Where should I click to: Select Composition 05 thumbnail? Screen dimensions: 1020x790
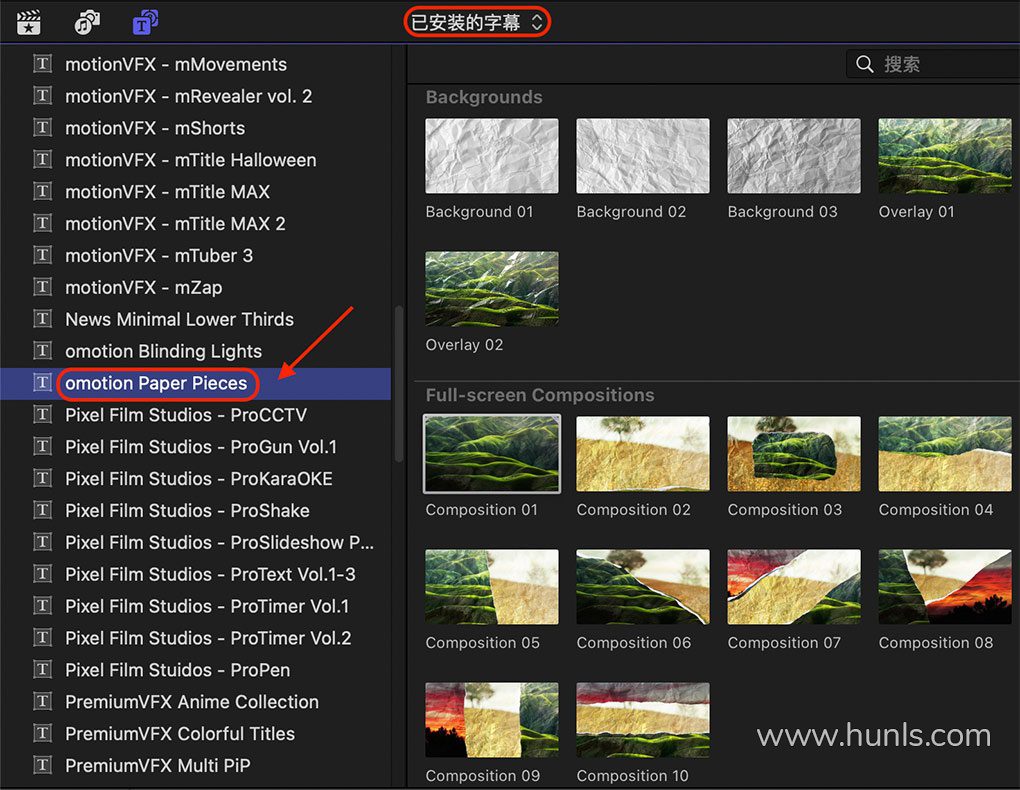click(x=492, y=587)
